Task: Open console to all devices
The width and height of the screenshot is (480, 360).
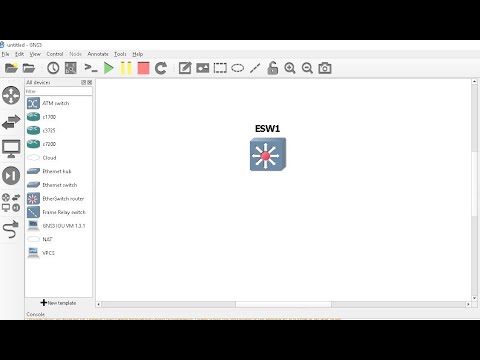Action: click(x=91, y=68)
